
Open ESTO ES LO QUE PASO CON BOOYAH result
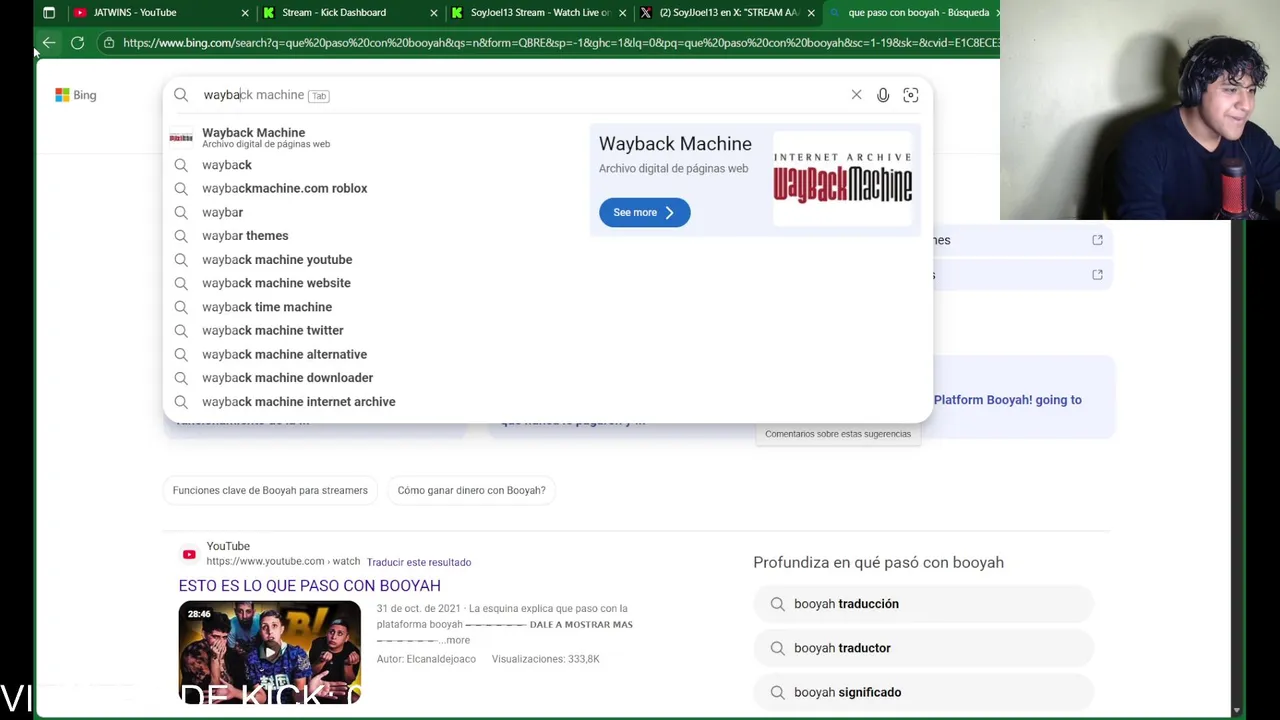(309, 585)
